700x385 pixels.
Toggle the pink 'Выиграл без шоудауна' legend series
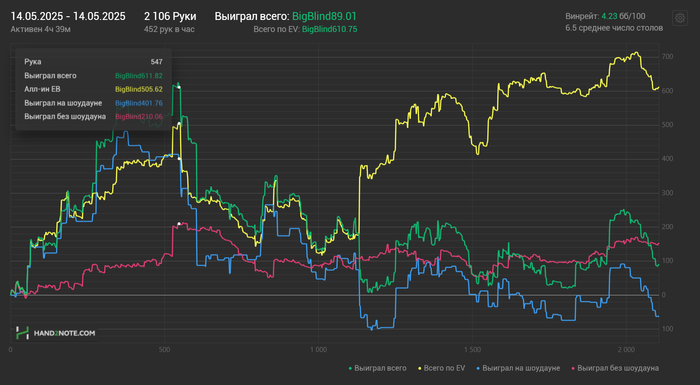point(615,368)
